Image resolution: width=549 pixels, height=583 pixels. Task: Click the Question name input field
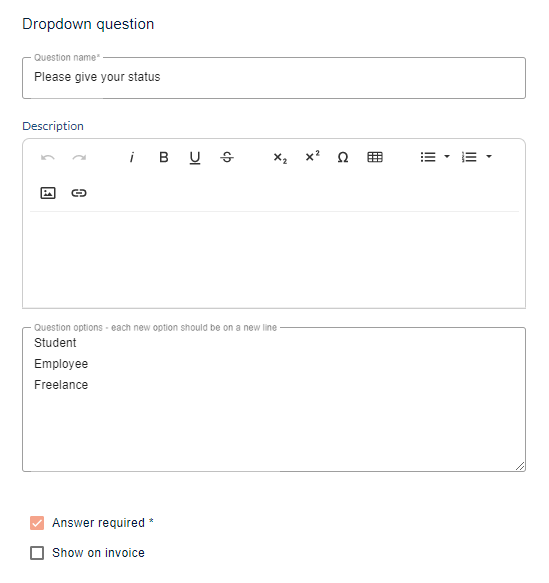pyautogui.click(x=274, y=78)
